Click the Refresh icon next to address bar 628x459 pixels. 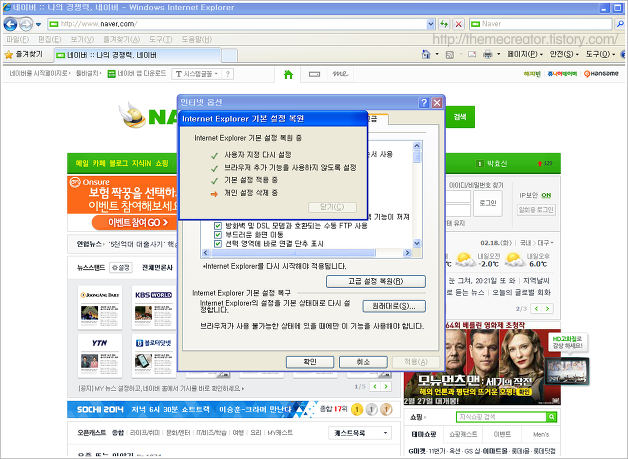(444, 24)
